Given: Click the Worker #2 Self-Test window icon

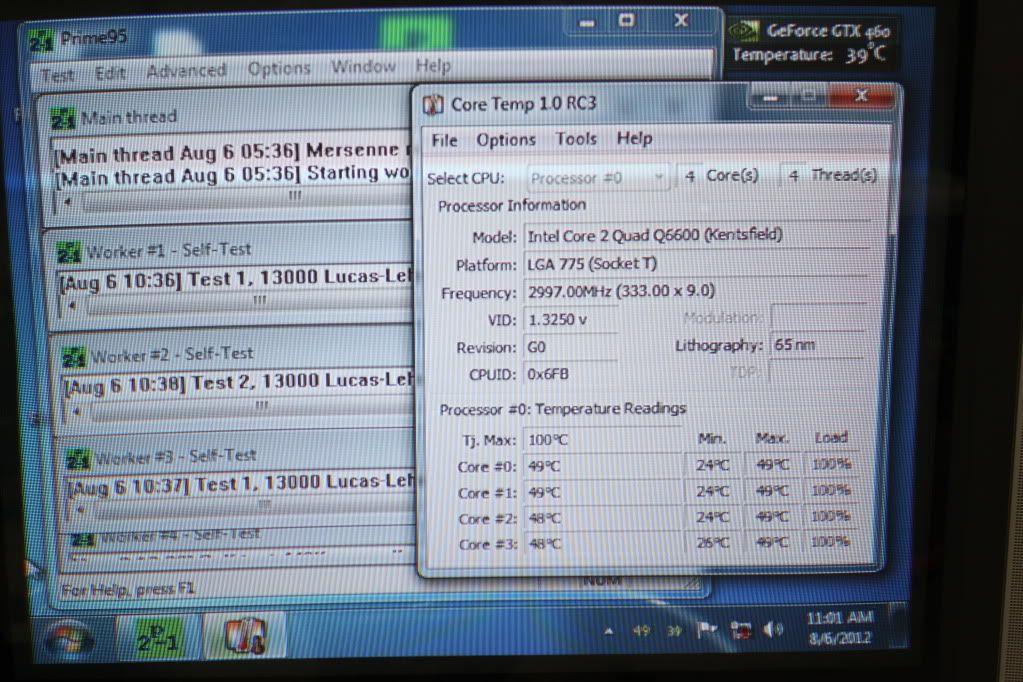Looking at the screenshot, I should coord(73,357).
